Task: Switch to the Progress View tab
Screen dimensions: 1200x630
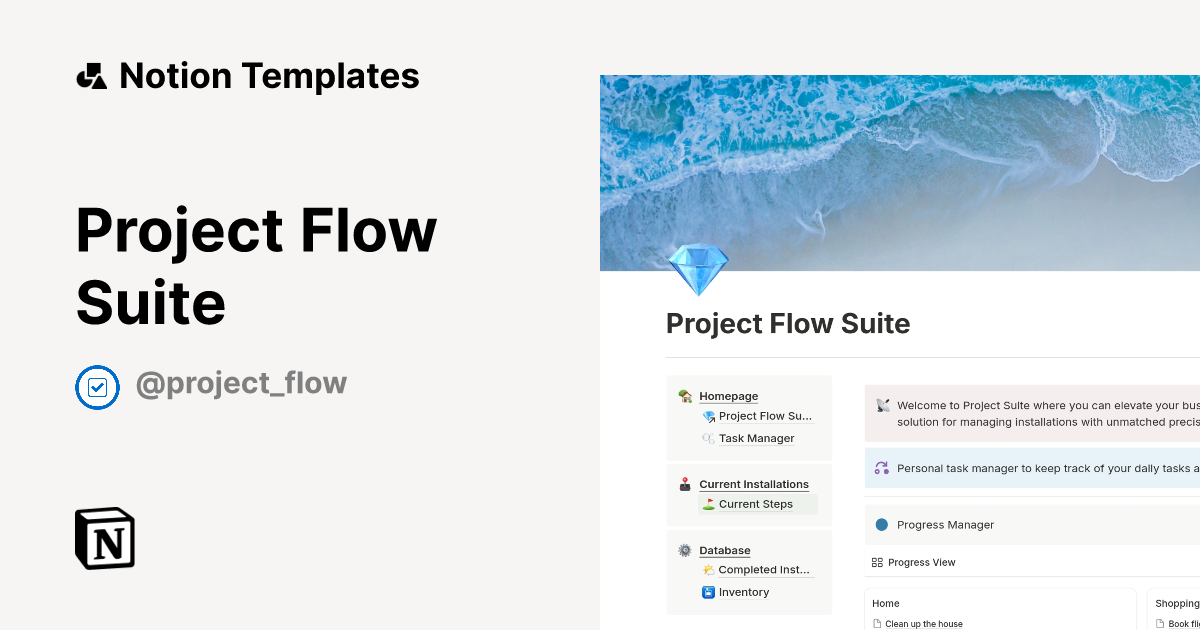Action: 920,562
